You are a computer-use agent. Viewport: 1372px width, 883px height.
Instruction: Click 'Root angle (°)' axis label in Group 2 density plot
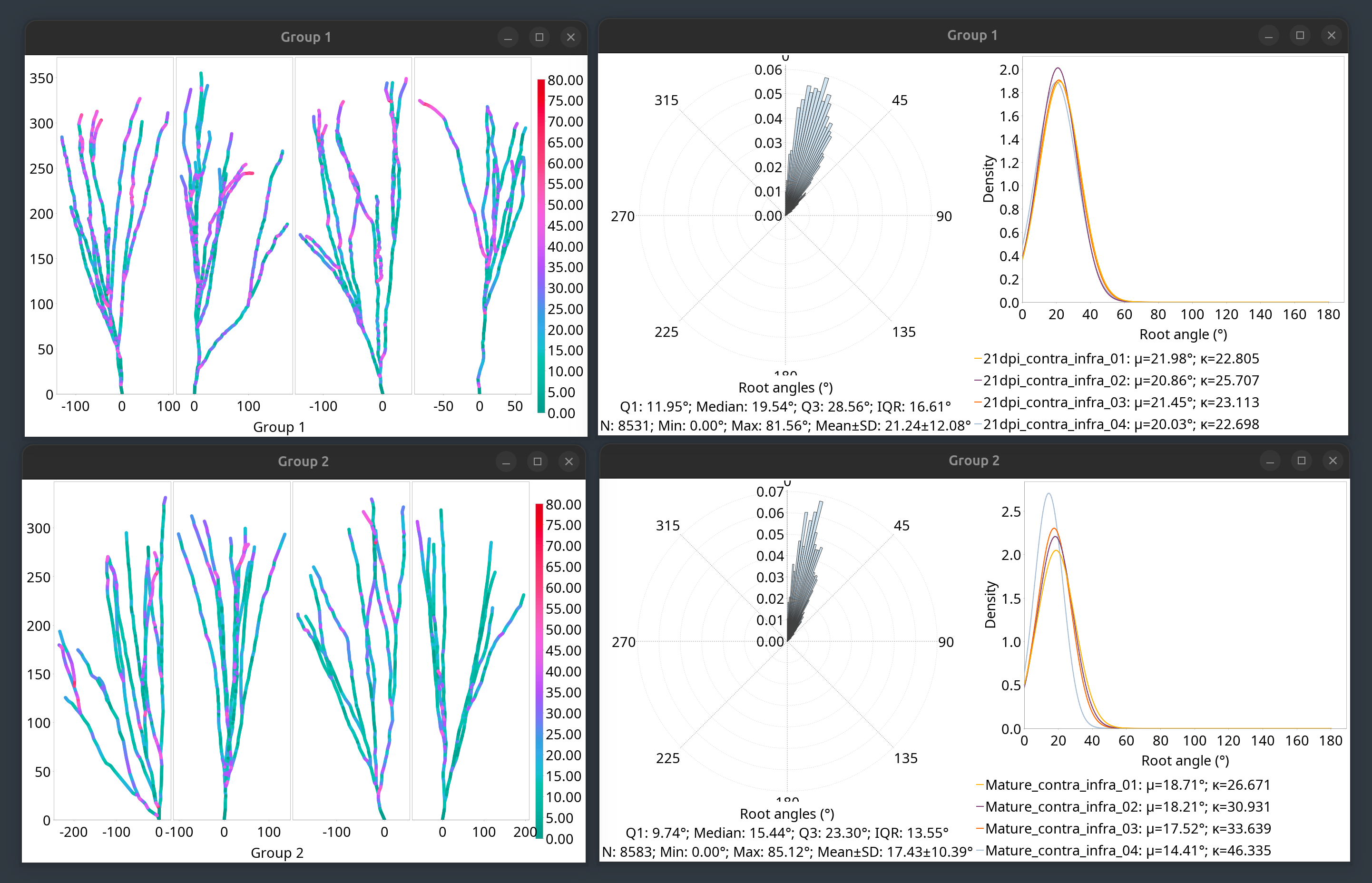point(1185,760)
